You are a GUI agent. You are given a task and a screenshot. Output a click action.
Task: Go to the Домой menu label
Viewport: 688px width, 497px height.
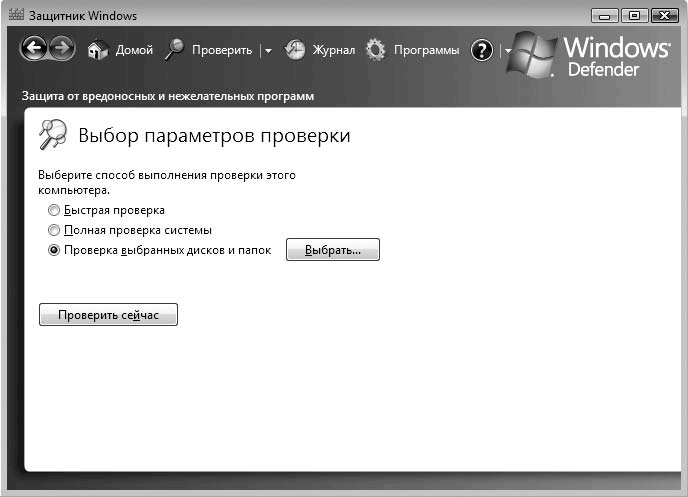pos(134,50)
